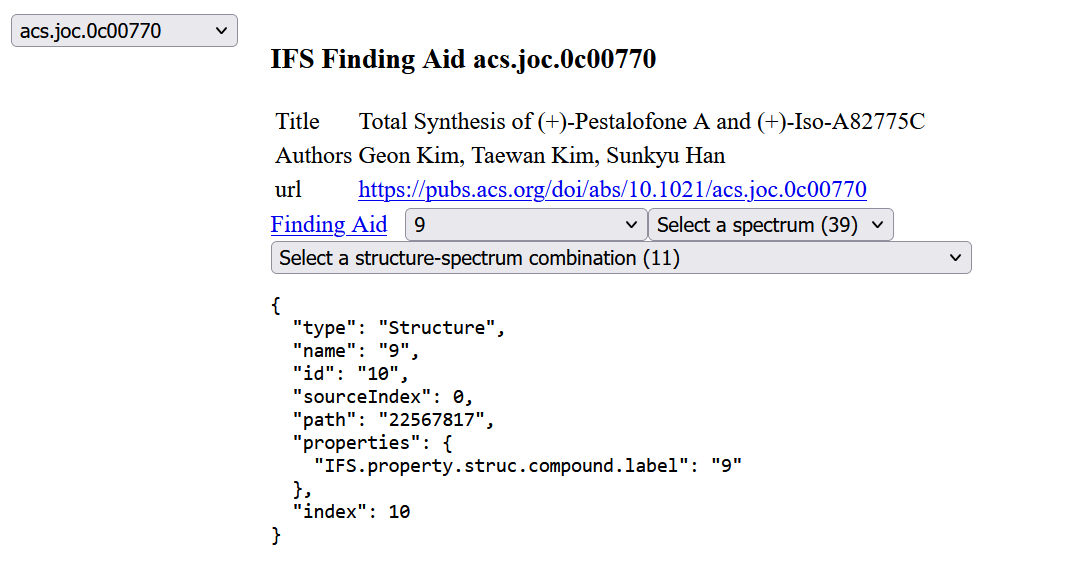The image size is (1081, 566).
Task: Click the url row label
Action: tap(288, 190)
